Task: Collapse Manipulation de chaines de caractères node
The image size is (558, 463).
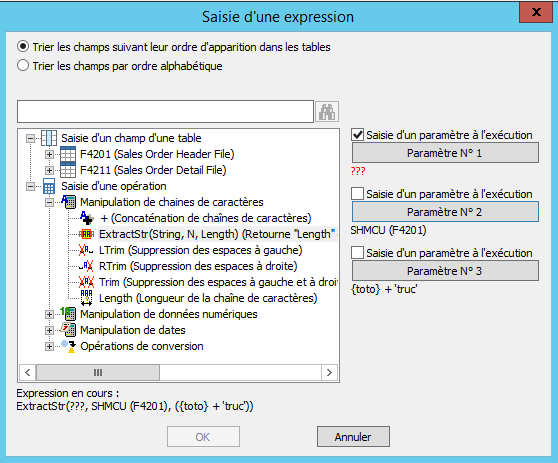Action: (49, 202)
